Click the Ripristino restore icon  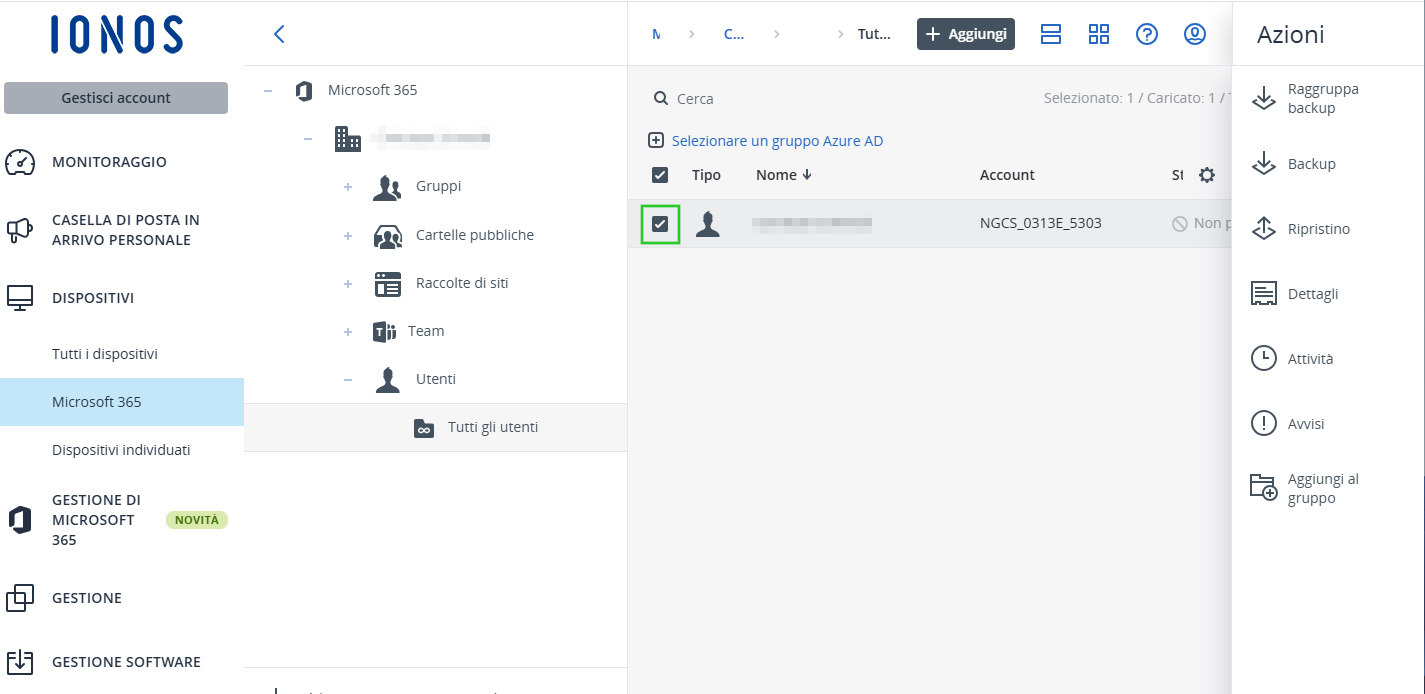pyautogui.click(x=1264, y=229)
